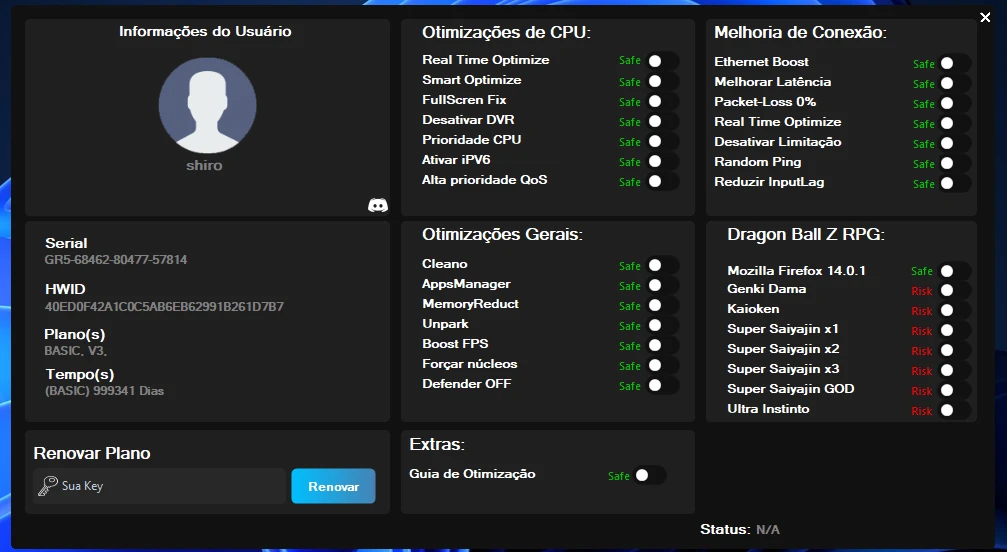Enable Desativar DVR toggle
Screen dimensions: 1007x552
tap(661, 121)
